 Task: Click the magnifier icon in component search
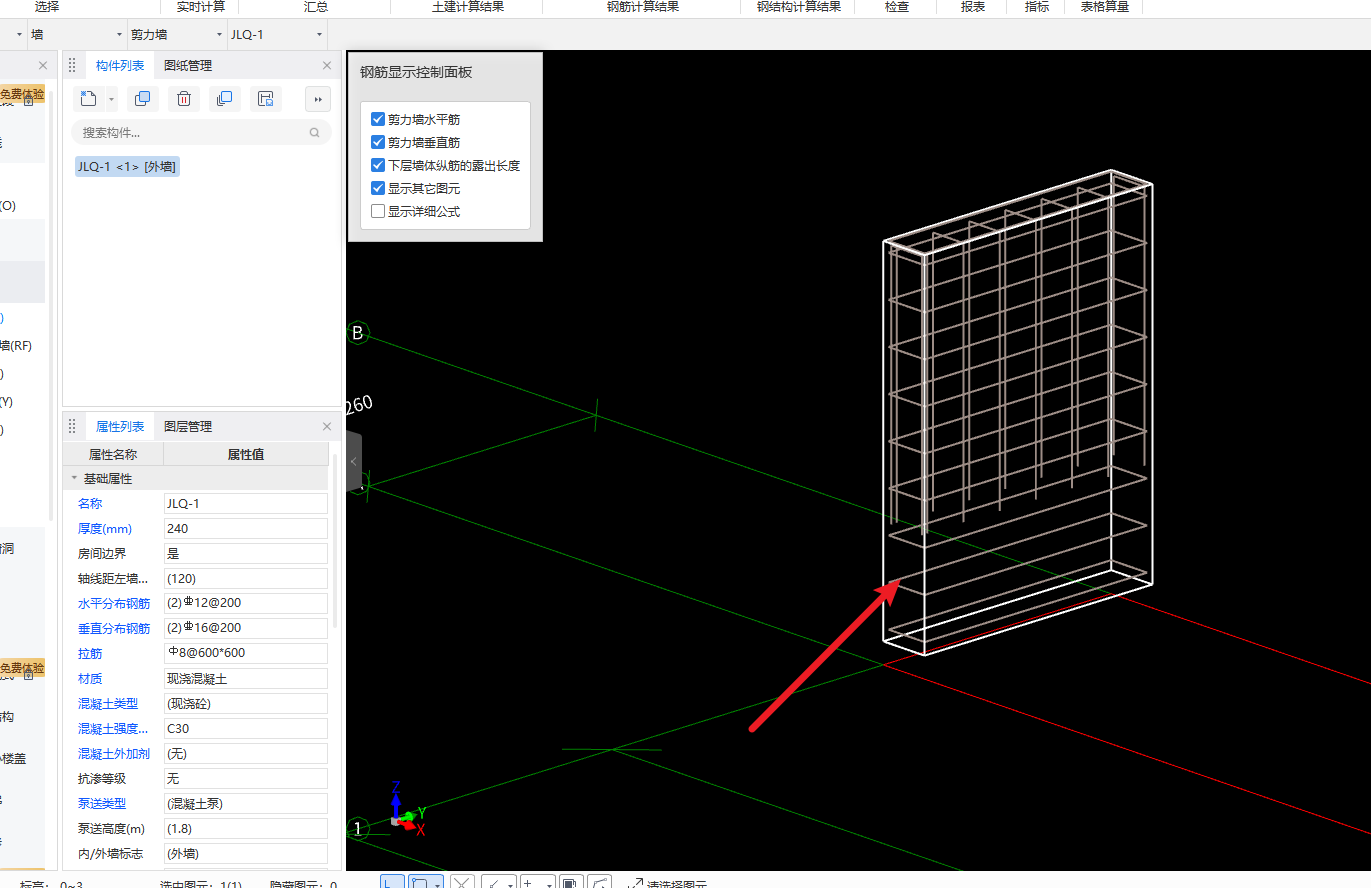point(315,132)
